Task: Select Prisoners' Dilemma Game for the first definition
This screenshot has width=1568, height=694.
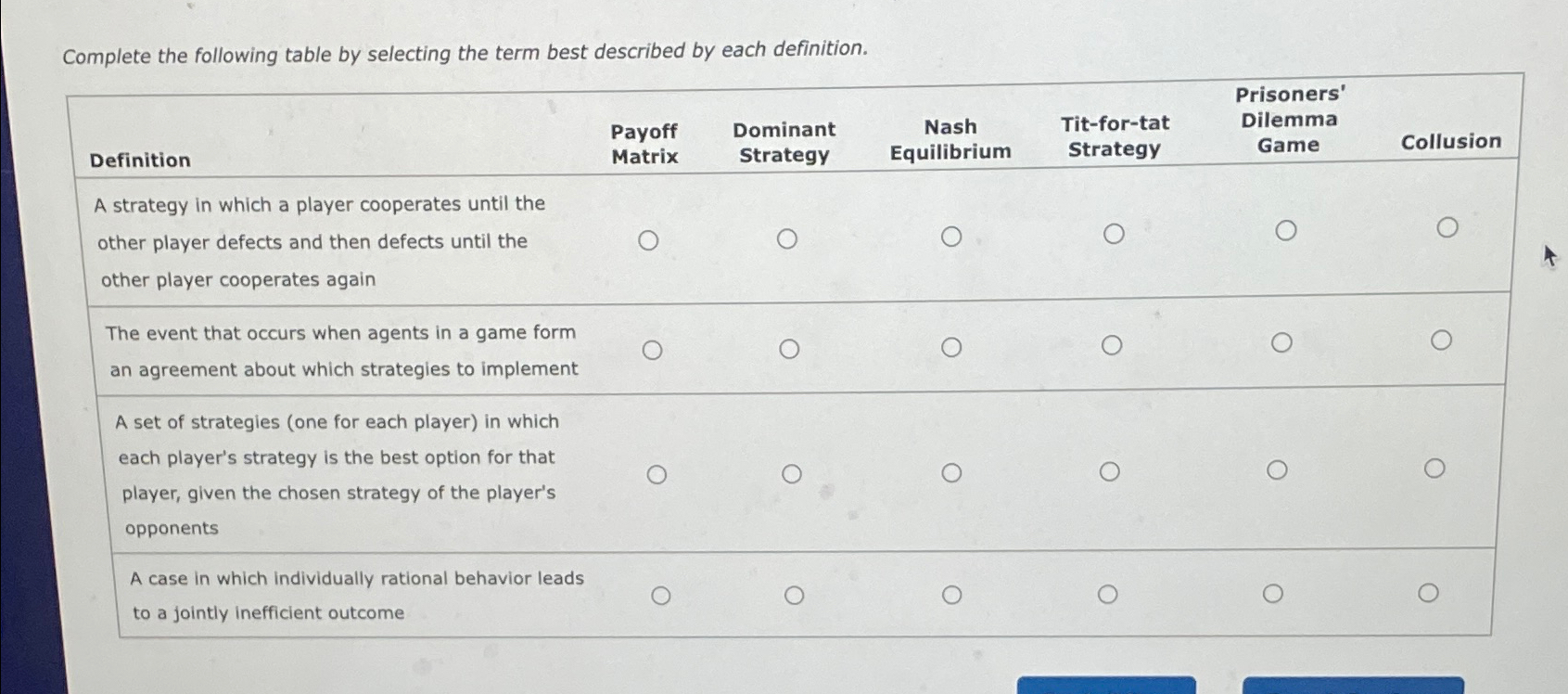Action: [x=1285, y=230]
